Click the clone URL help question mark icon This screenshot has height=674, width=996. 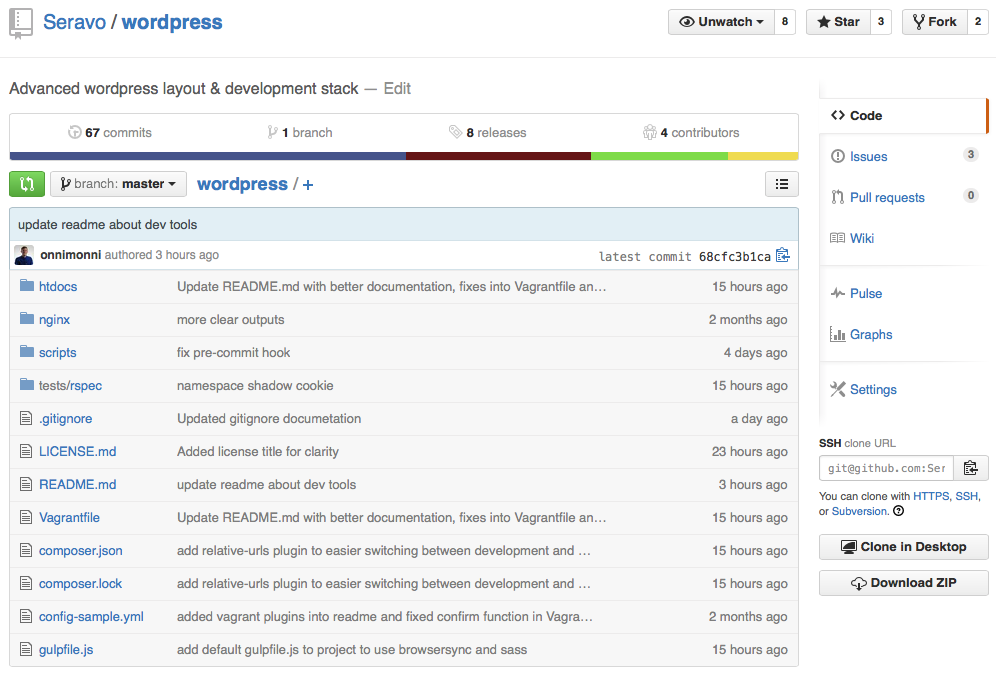click(x=899, y=511)
